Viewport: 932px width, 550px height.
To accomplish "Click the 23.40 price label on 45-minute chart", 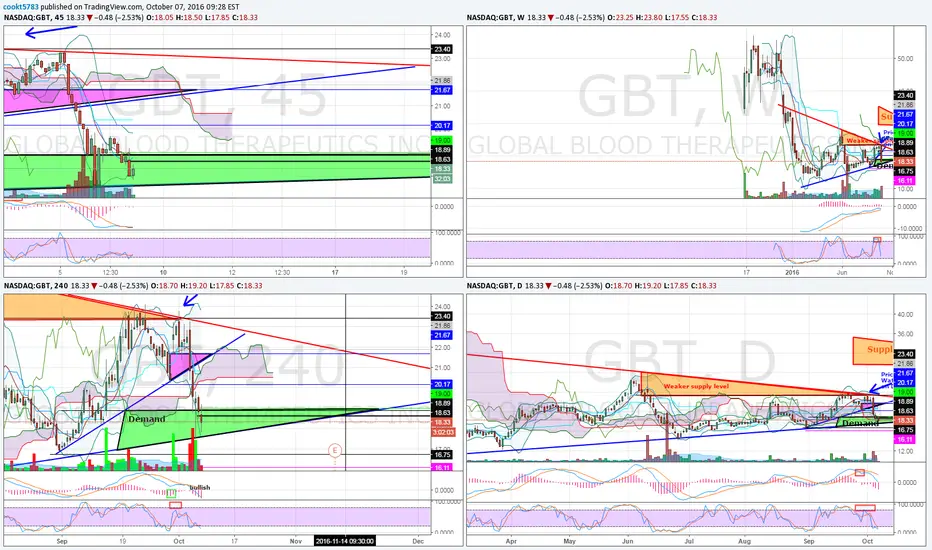I will [x=442, y=49].
